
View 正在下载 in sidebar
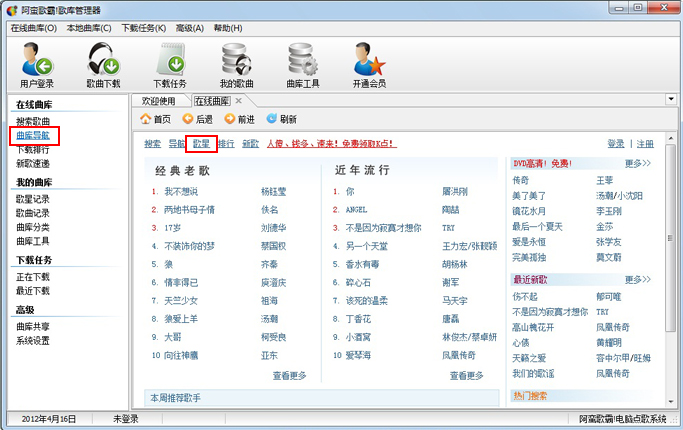pyautogui.click(x=33, y=277)
